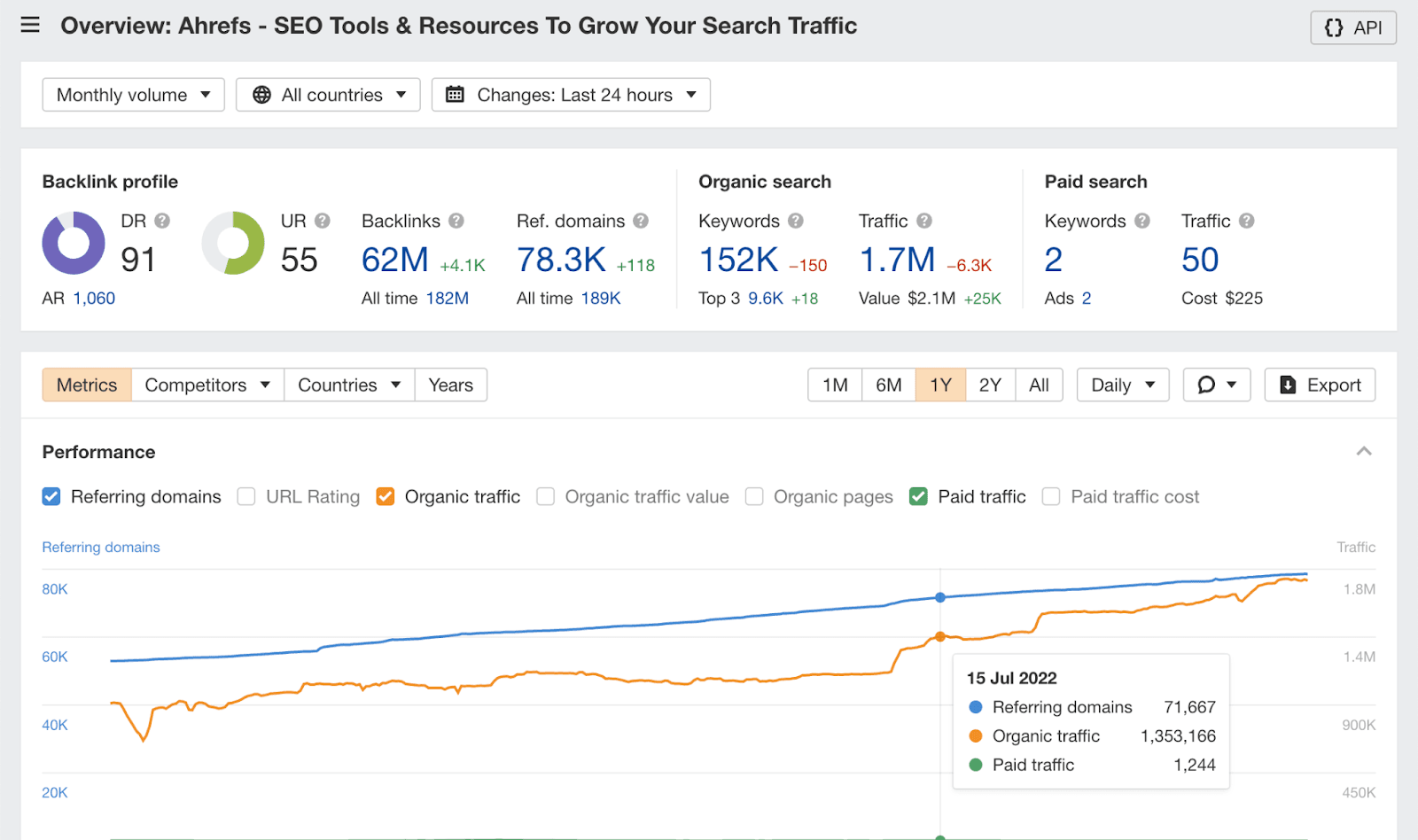Open the 62M backlinks count link
This screenshot has width=1418, height=840.
pyautogui.click(x=394, y=260)
